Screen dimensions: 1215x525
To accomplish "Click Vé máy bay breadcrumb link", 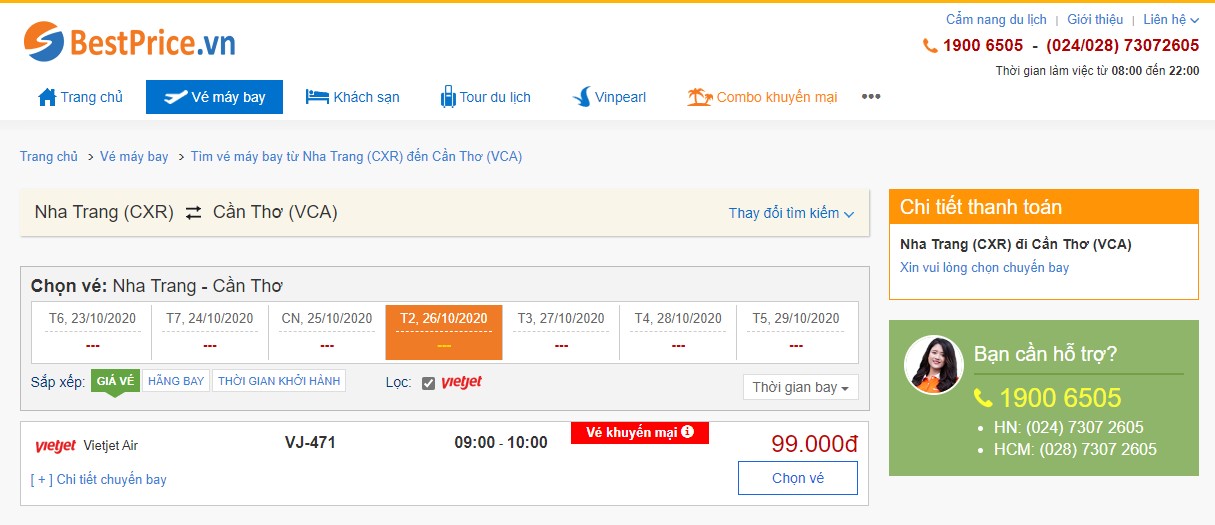I will click(134, 156).
